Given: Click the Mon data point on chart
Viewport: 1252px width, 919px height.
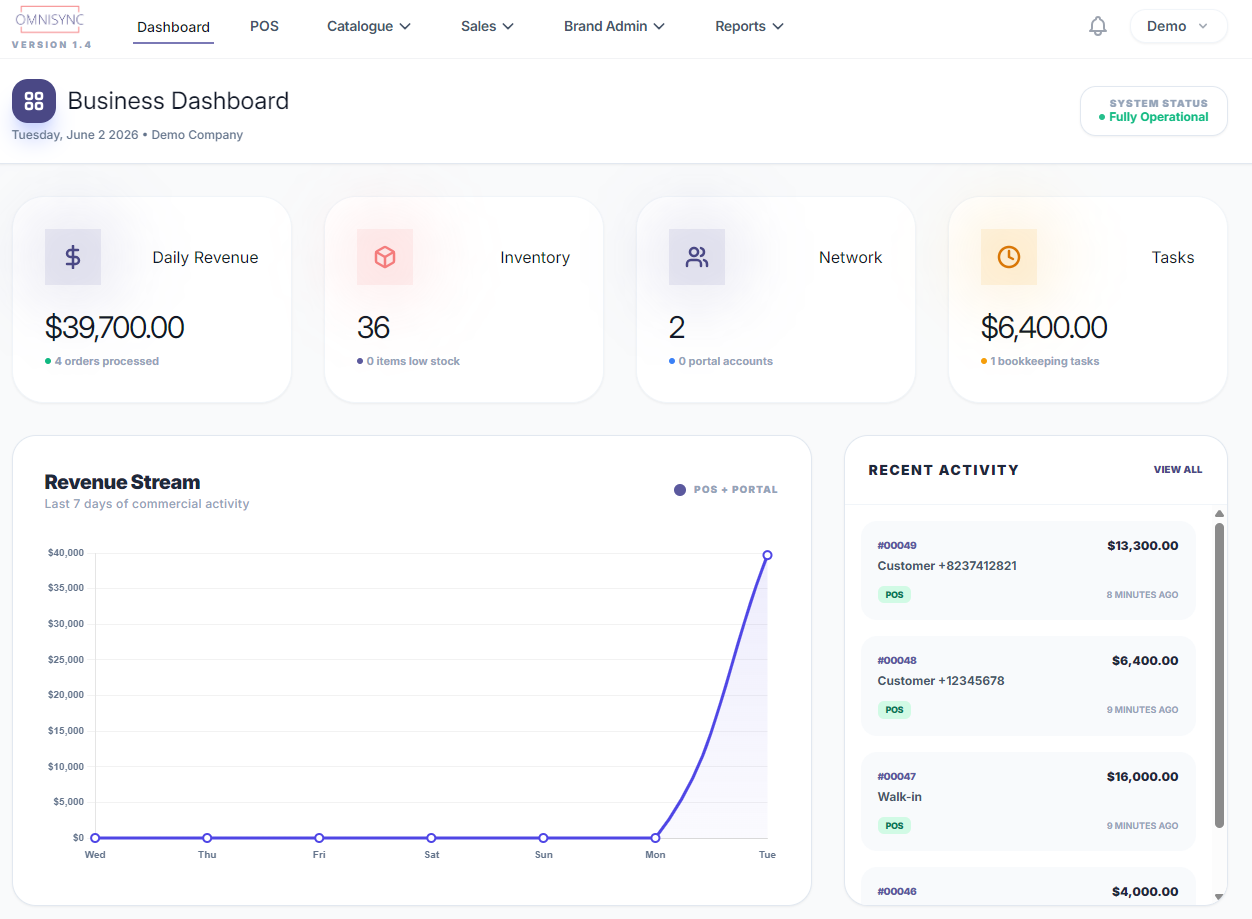Looking at the screenshot, I should (655, 838).
